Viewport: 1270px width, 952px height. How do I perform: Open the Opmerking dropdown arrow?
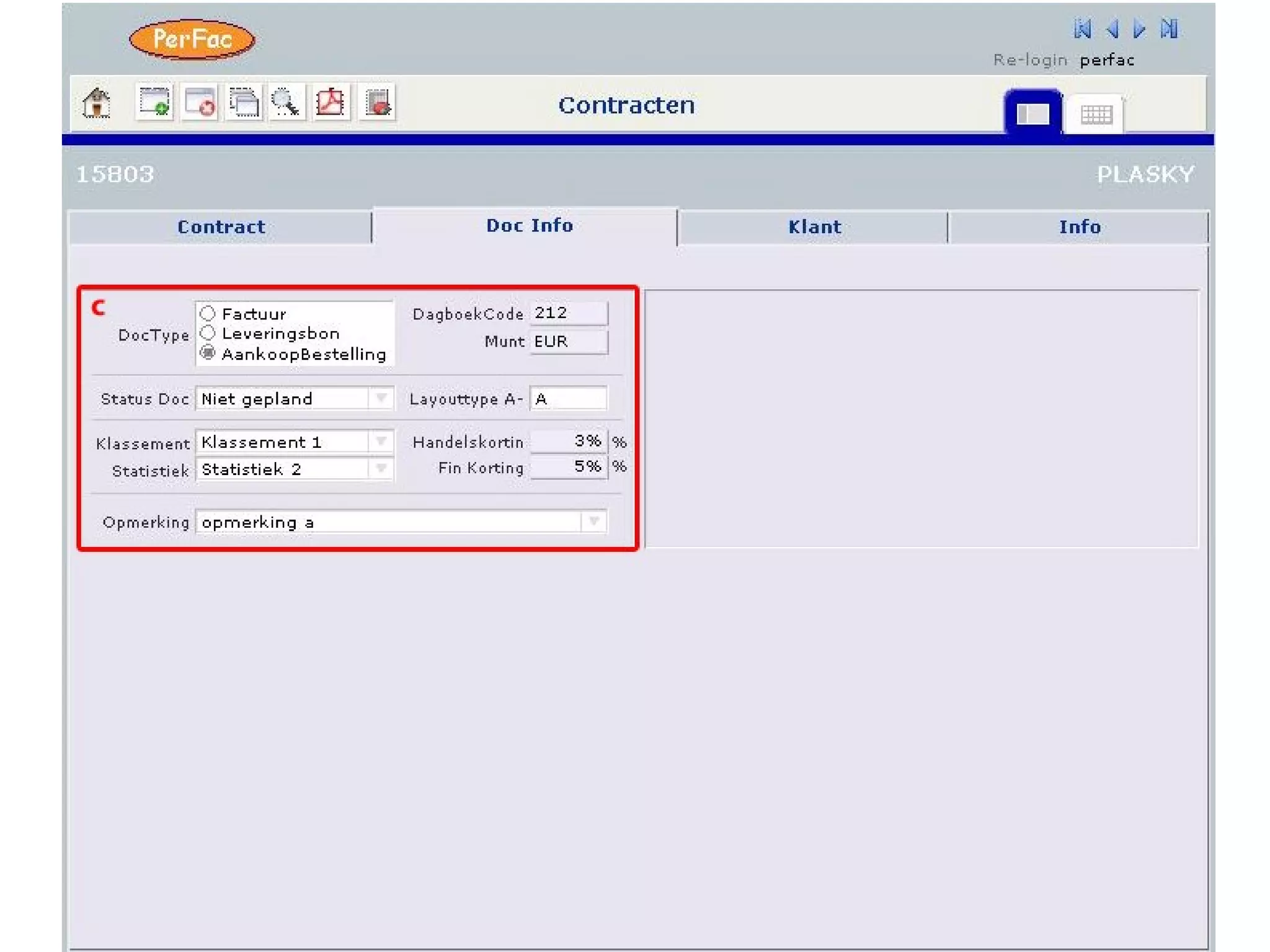pyautogui.click(x=593, y=522)
